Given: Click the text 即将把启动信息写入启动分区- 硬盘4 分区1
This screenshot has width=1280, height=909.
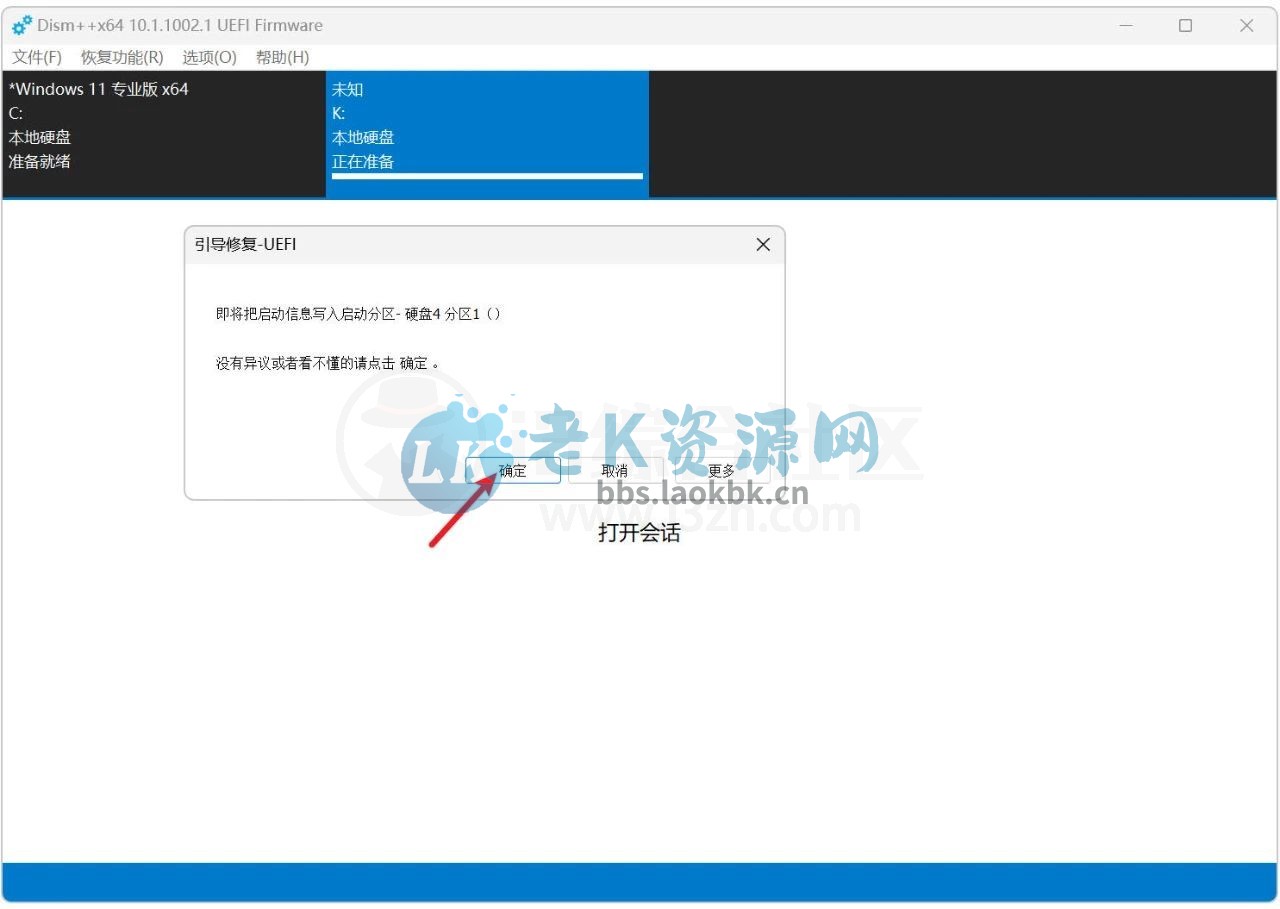Looking at the screenshot, I should click(x=358, y=314).
